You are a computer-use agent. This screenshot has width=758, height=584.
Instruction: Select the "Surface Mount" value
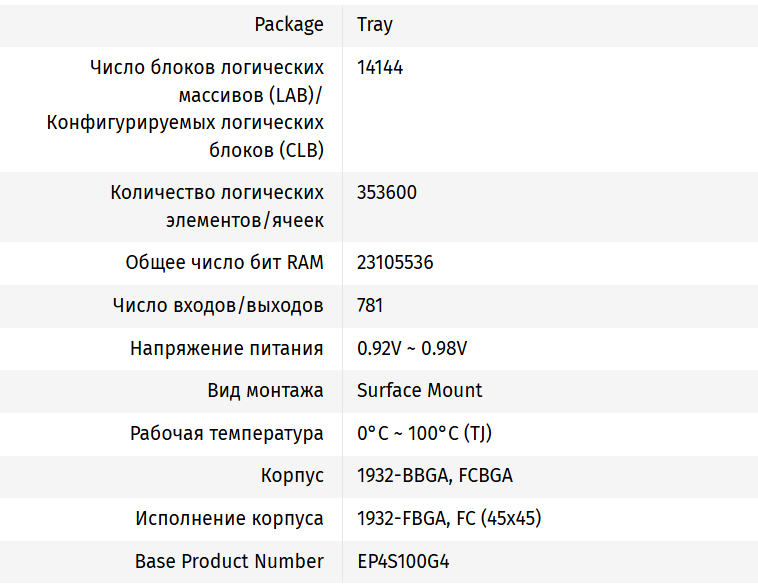pyautogui.click(x=420, y=391)
